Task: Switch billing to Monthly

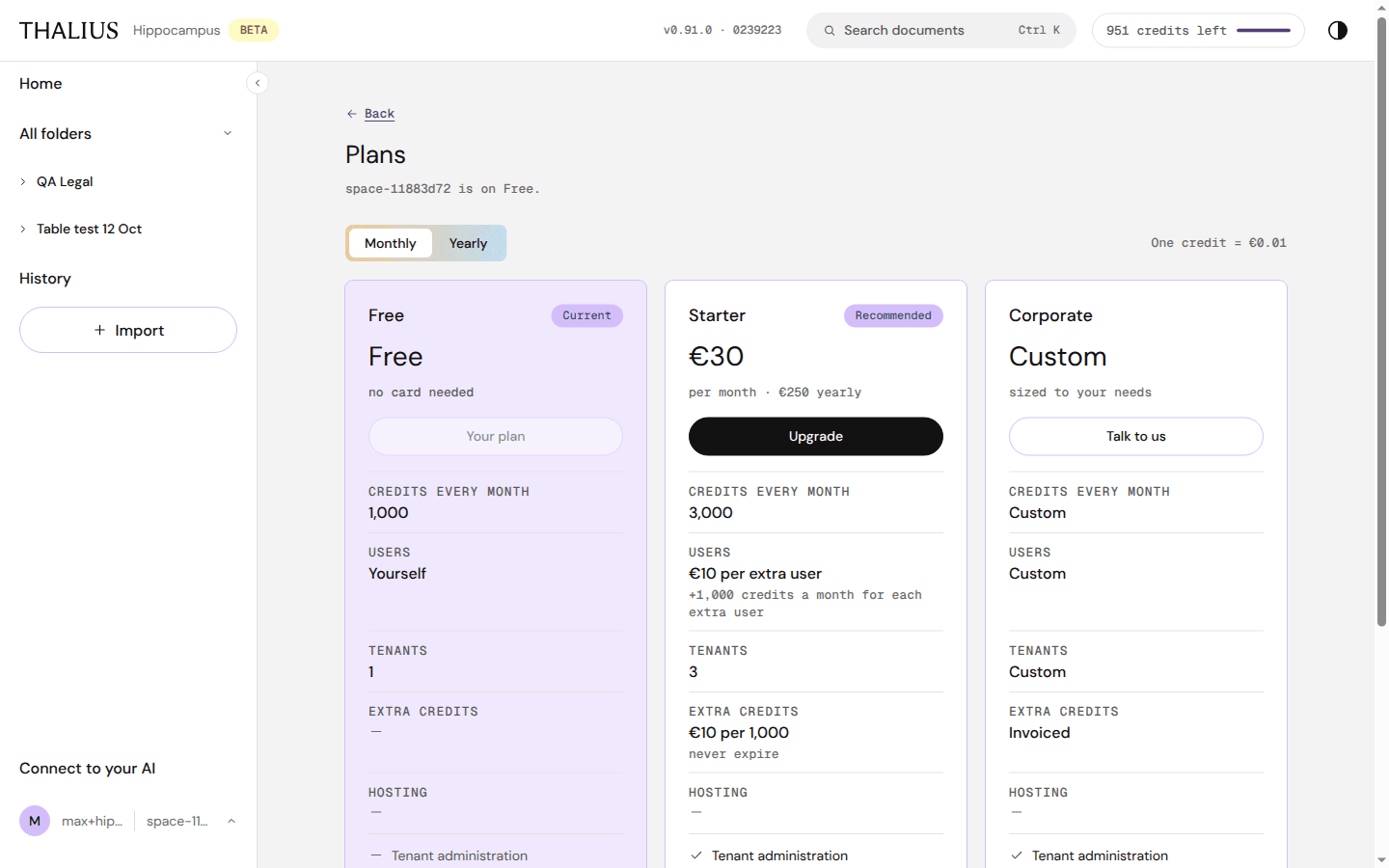Action: coord(391,243)
